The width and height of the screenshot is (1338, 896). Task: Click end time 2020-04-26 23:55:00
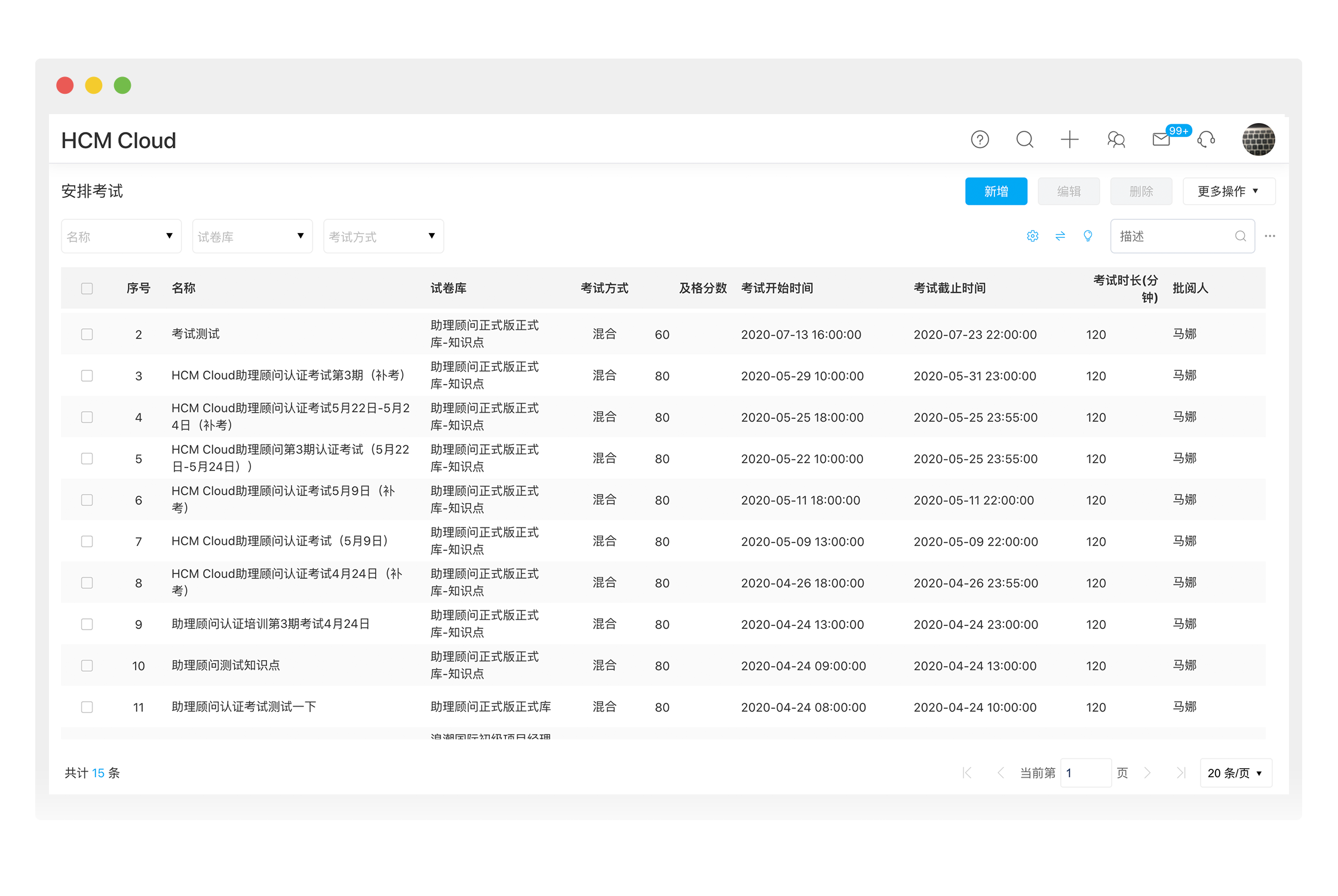coord(976,583)
